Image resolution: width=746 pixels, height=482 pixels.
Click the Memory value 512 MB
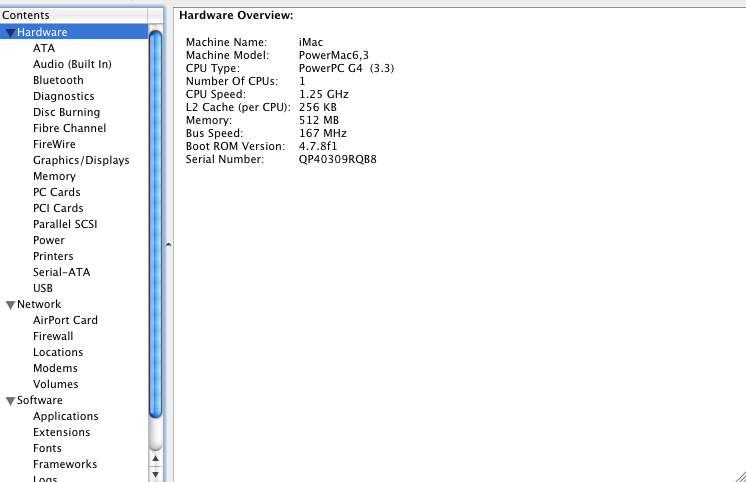pyautogui.click(x=319, y=120)
